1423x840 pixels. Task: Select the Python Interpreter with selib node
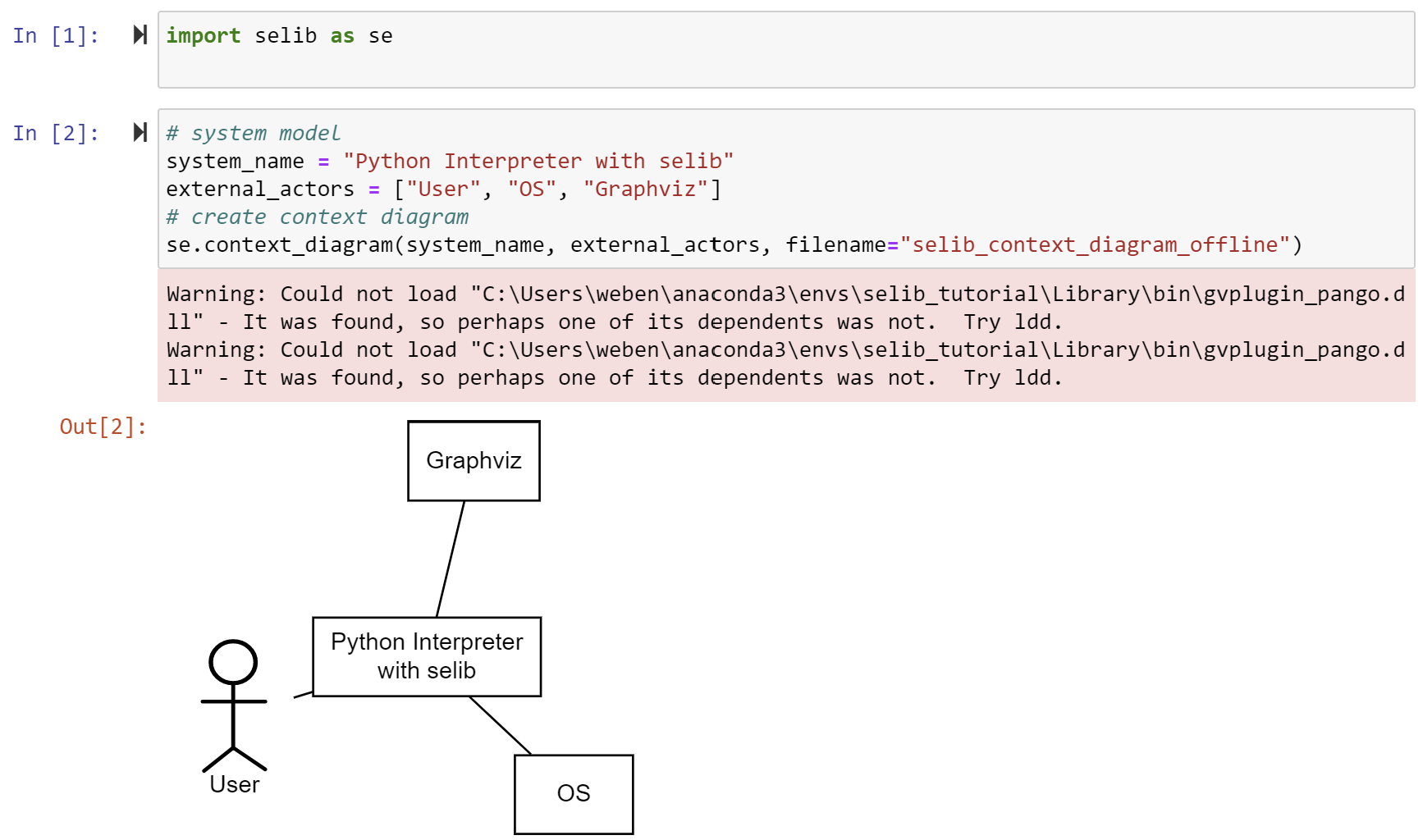[x=427, y=656]
